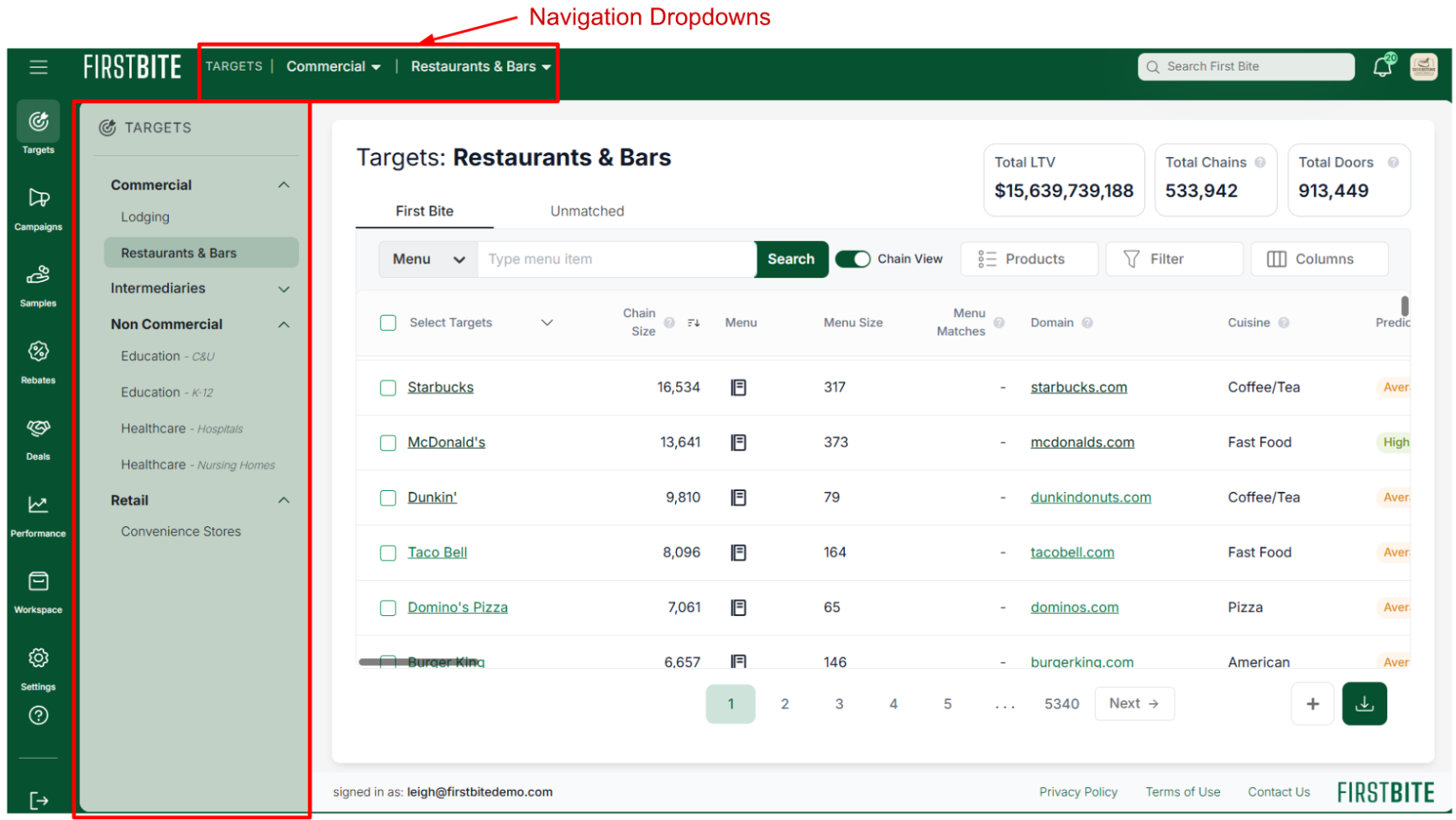Open the McDonald's menu icon
Viewport: 1456px width, 820px height.
click(739, 443)
